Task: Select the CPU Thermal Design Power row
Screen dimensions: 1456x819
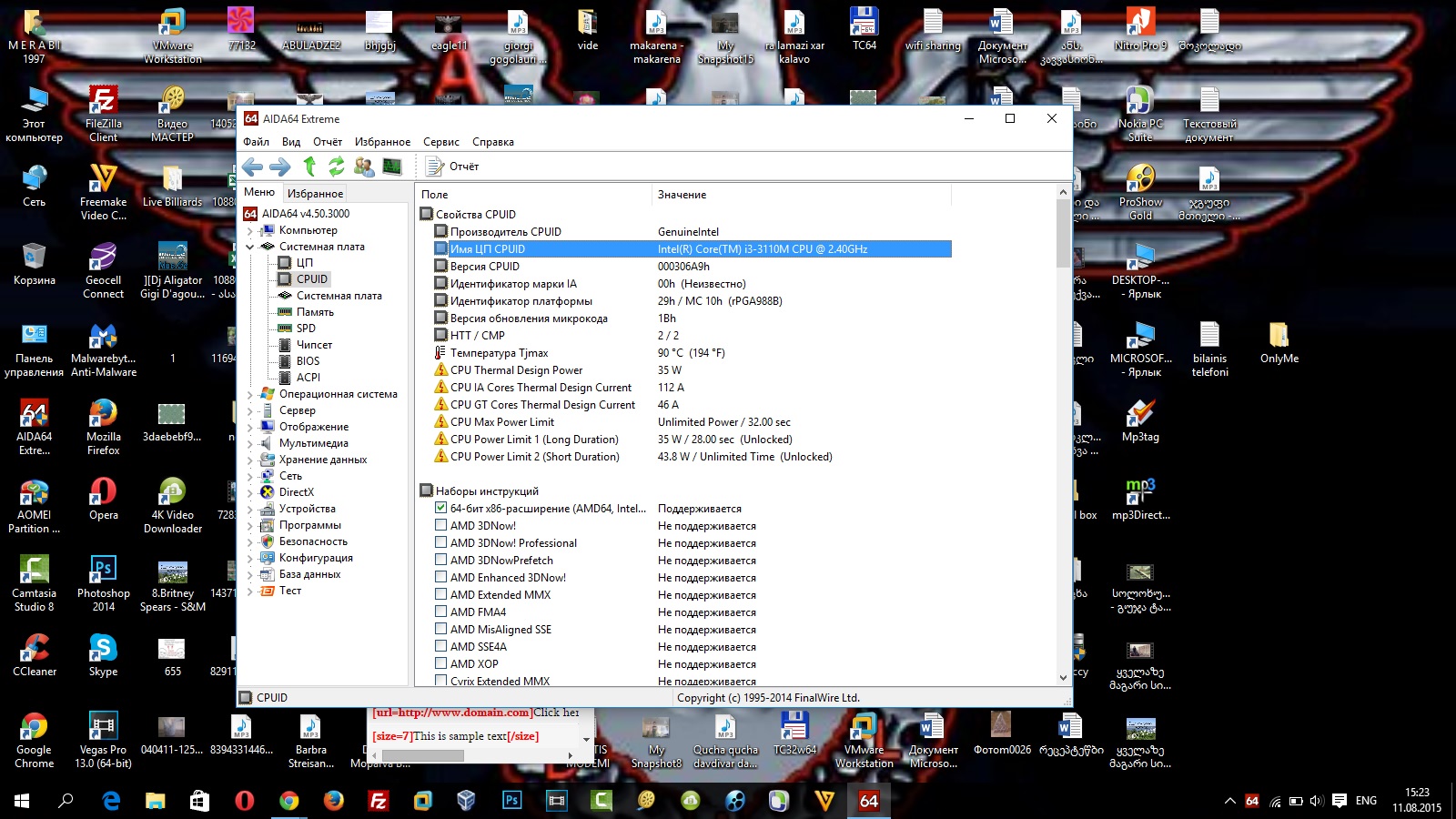Action: click(516, 370)
